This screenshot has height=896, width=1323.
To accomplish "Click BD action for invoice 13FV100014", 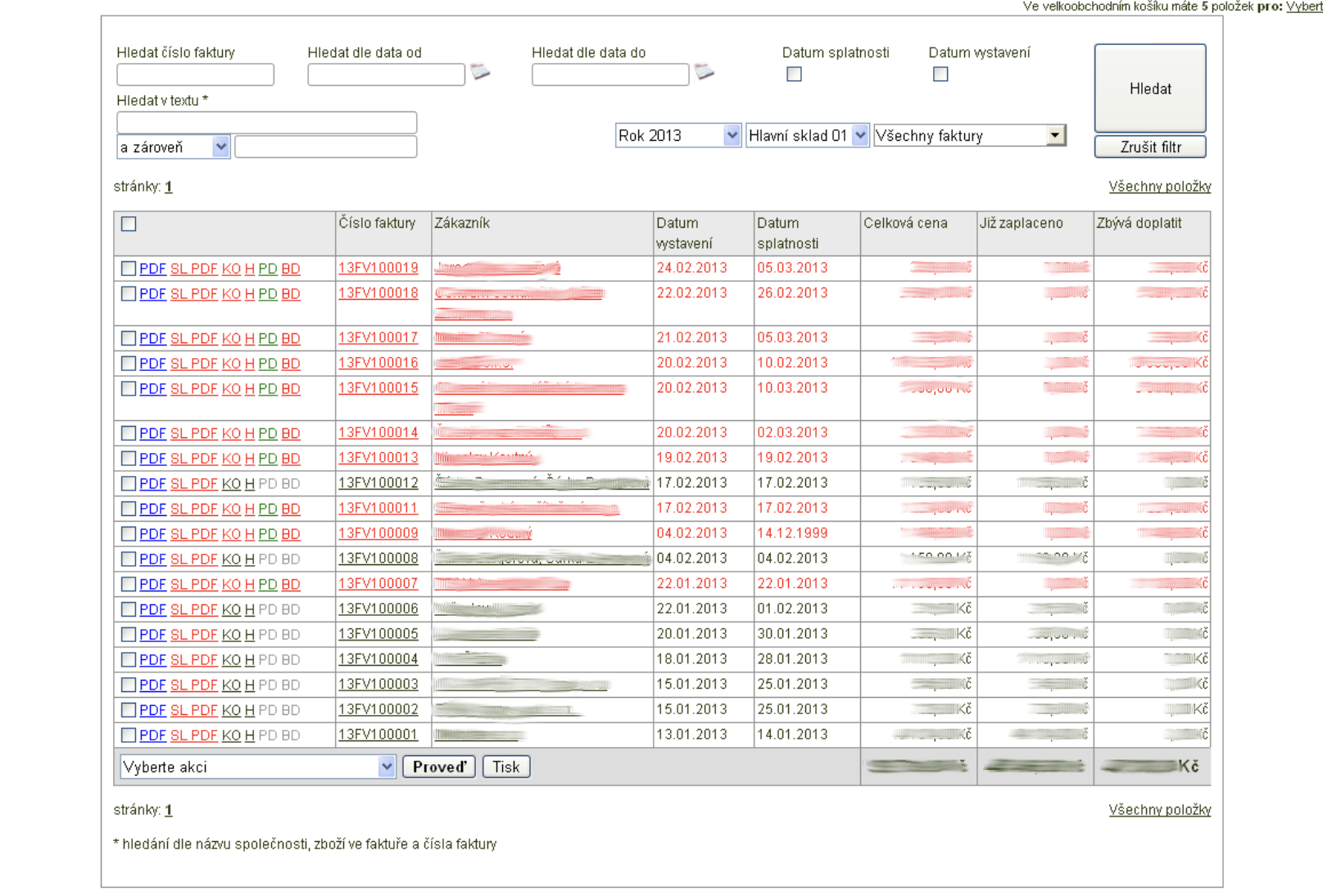I will click(290, 433).
